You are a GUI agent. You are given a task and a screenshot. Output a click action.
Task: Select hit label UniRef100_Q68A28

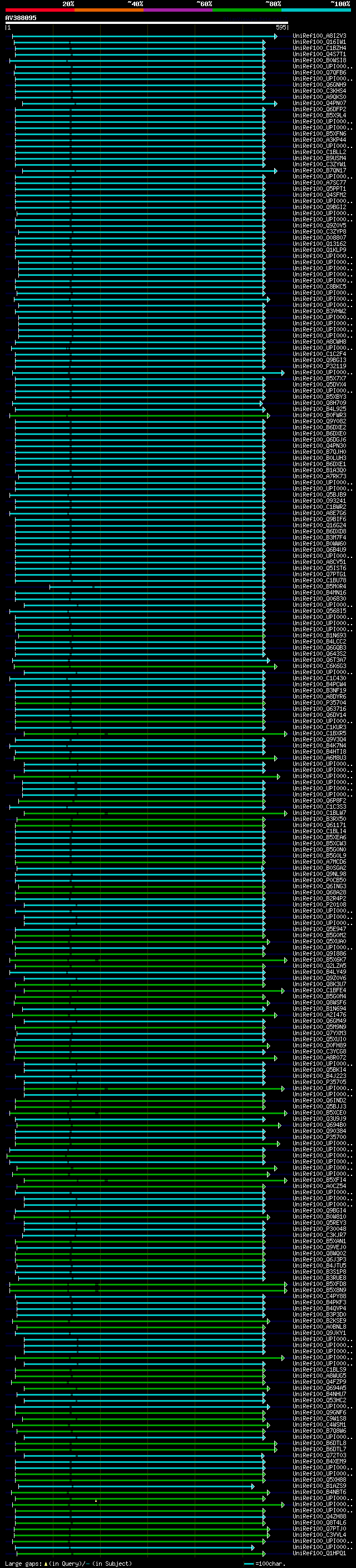pos(319,892)
